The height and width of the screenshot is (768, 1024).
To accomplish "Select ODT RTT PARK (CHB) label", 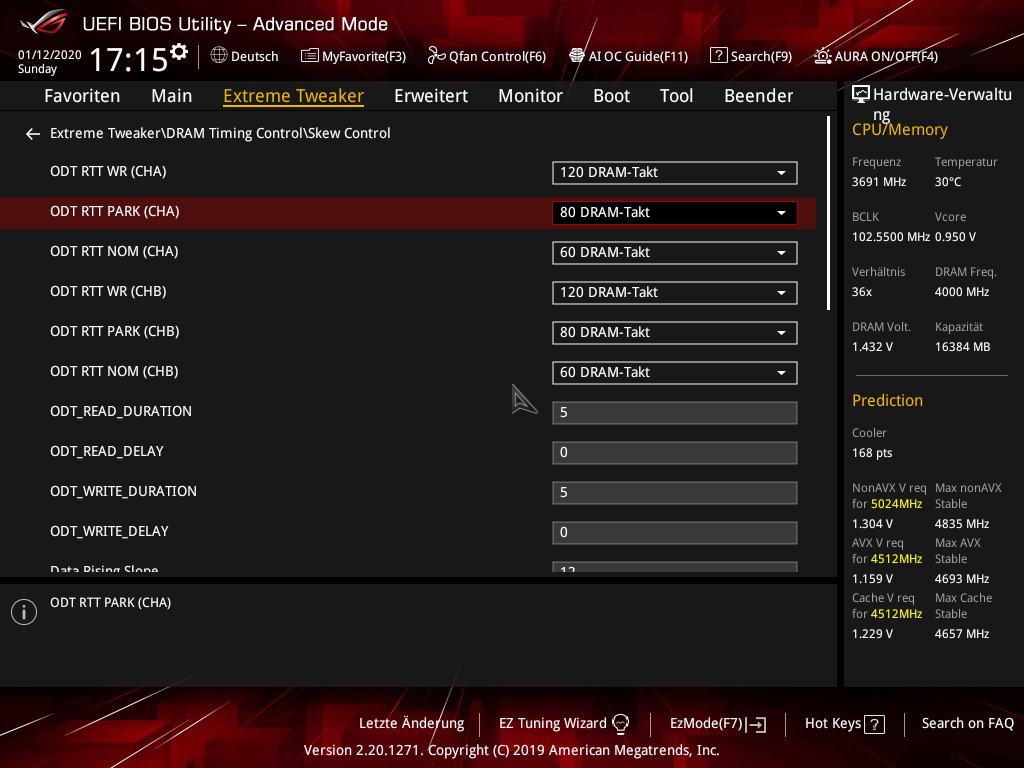I will point(115,331).
